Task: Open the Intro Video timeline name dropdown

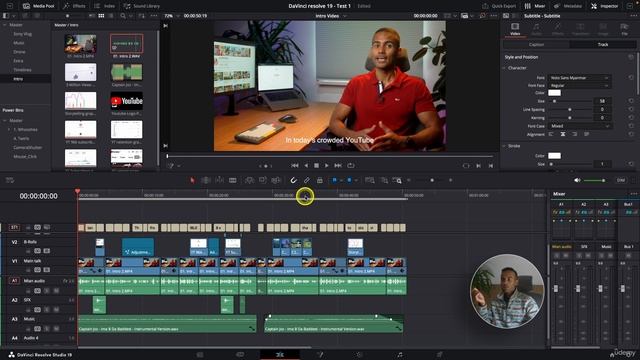Action: tap(331, 16)
